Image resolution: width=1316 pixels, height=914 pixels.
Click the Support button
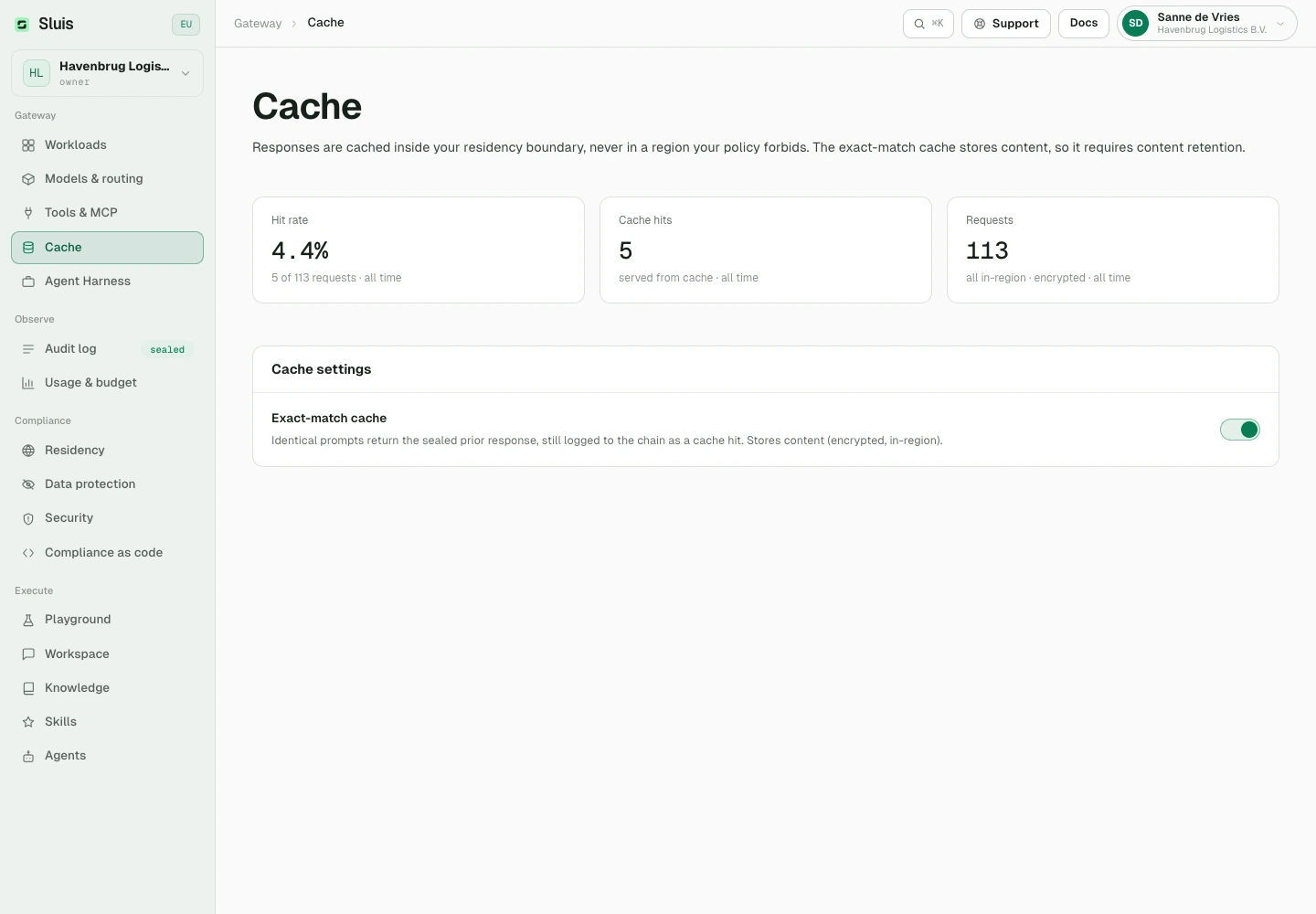[1005, 24]
